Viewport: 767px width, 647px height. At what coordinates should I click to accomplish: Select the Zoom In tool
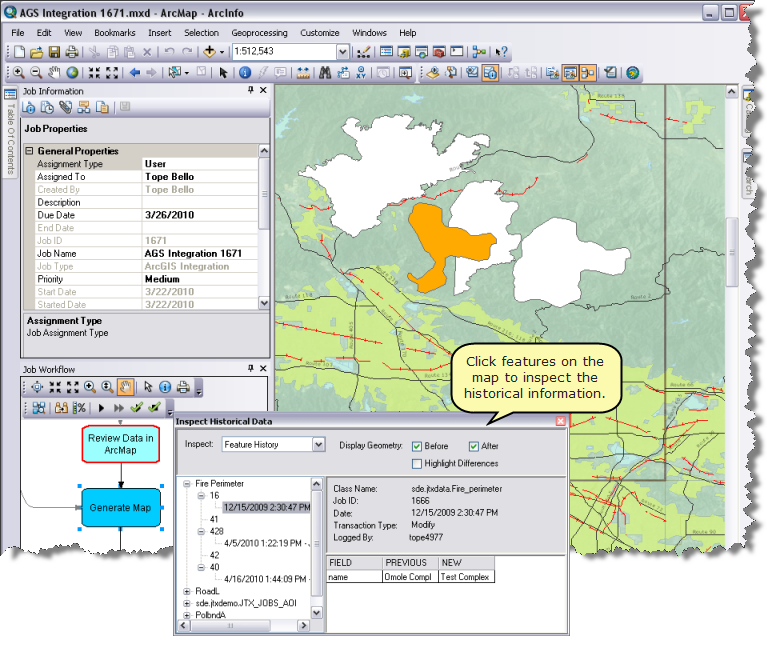click(19, 73)
